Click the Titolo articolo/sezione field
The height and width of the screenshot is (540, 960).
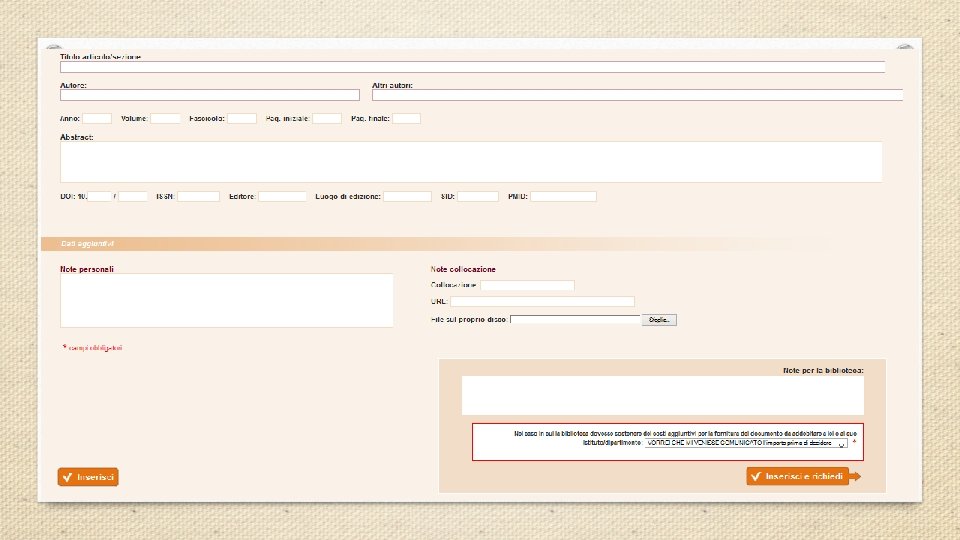point(473,67)
